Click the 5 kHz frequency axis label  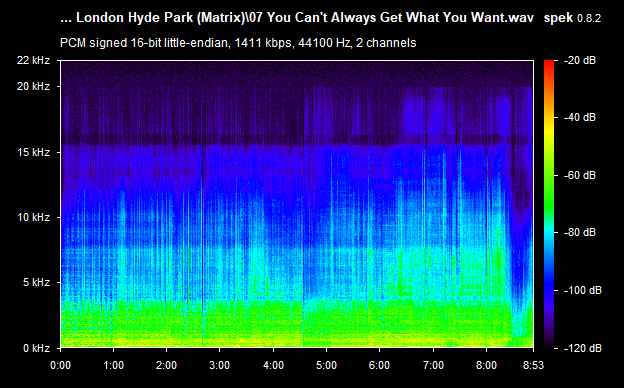tap(36, 283)
